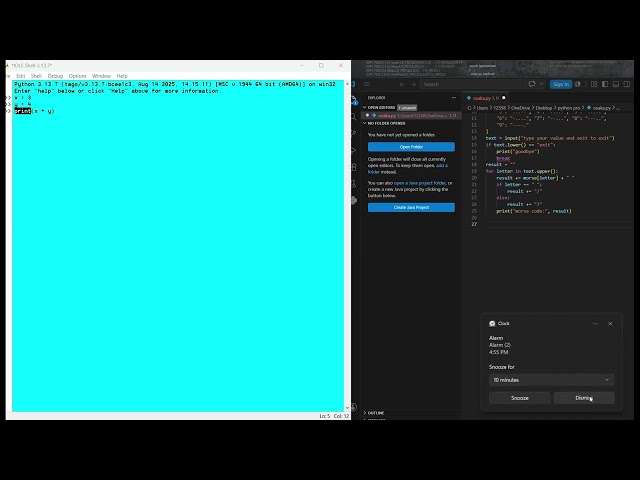Viewport: 640px width, 480px height.
Task: Click the OneDrive breadcrumb segment
Action: coord(520,108)
